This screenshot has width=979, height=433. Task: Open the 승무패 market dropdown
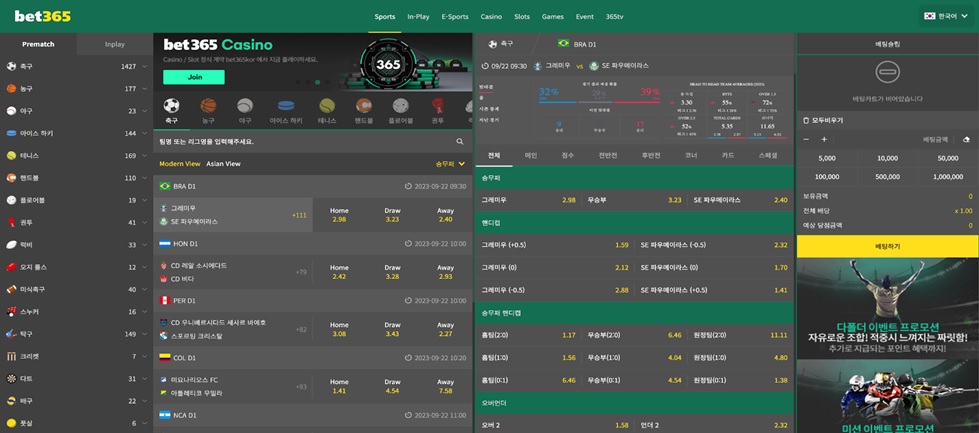pos(450,164)
